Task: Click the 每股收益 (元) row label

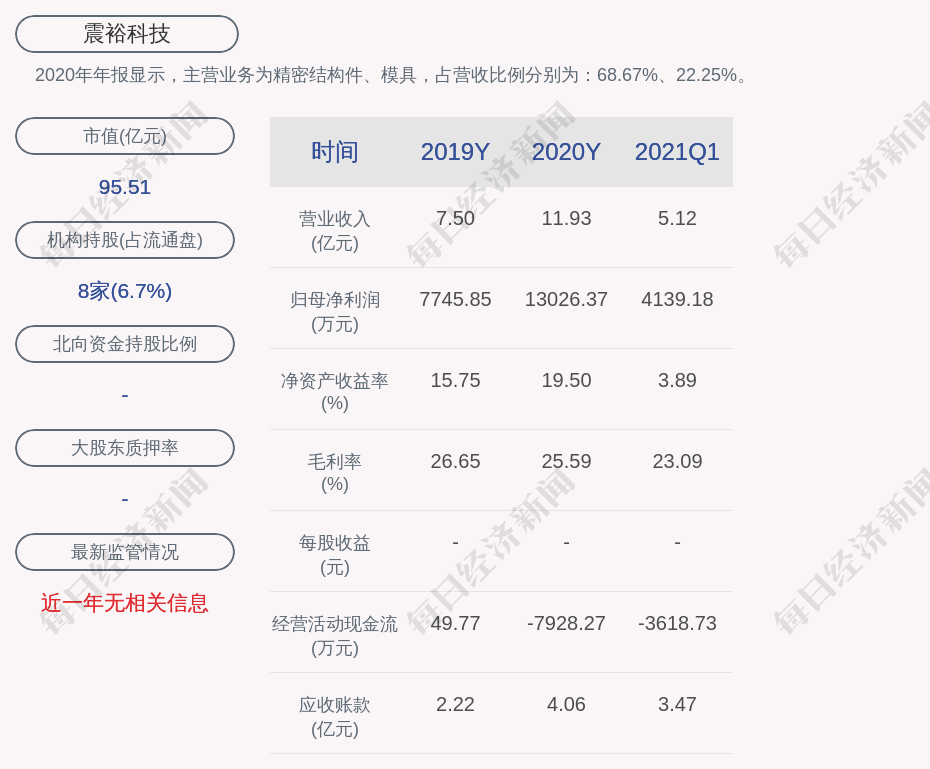Action: coord(335,555)
